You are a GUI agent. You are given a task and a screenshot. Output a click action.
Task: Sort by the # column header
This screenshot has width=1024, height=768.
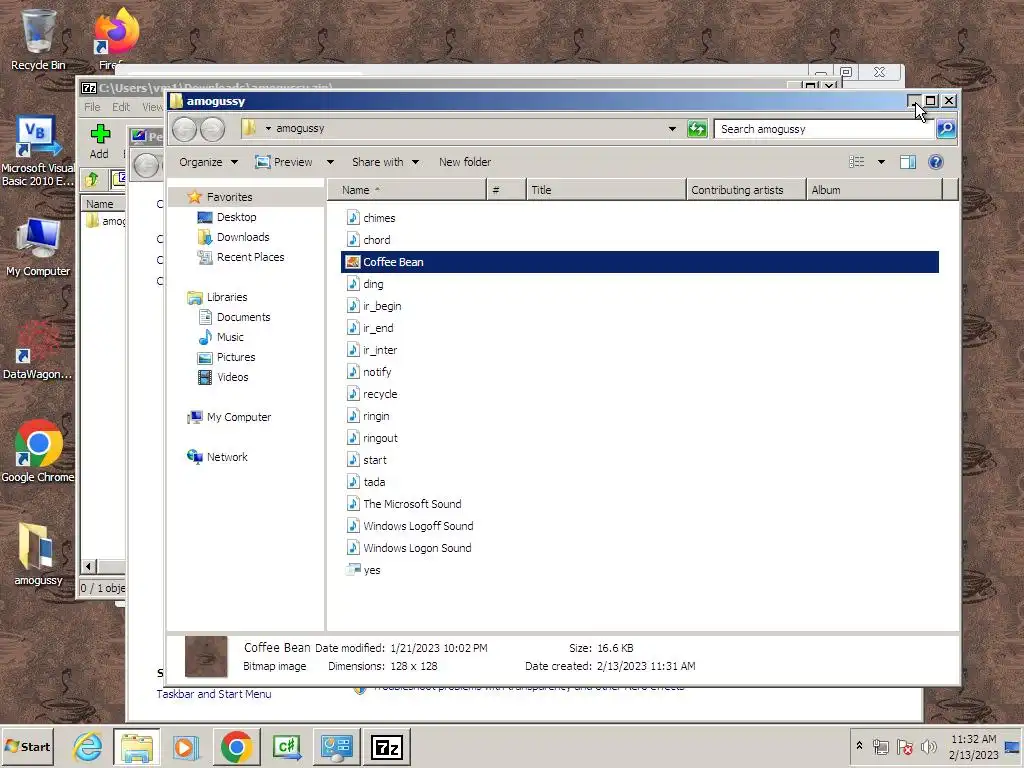tap(507, 190)
